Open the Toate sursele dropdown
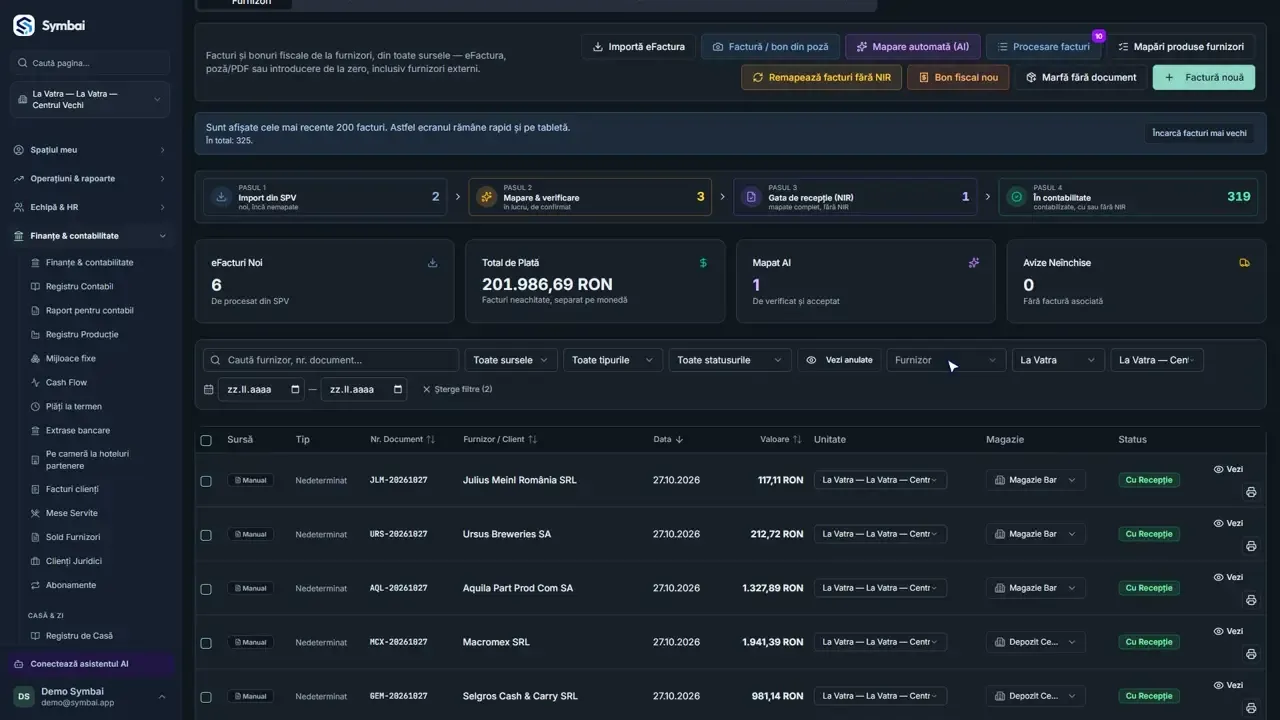The height and width of the screenshot is (720, 1280). [511, 360]
